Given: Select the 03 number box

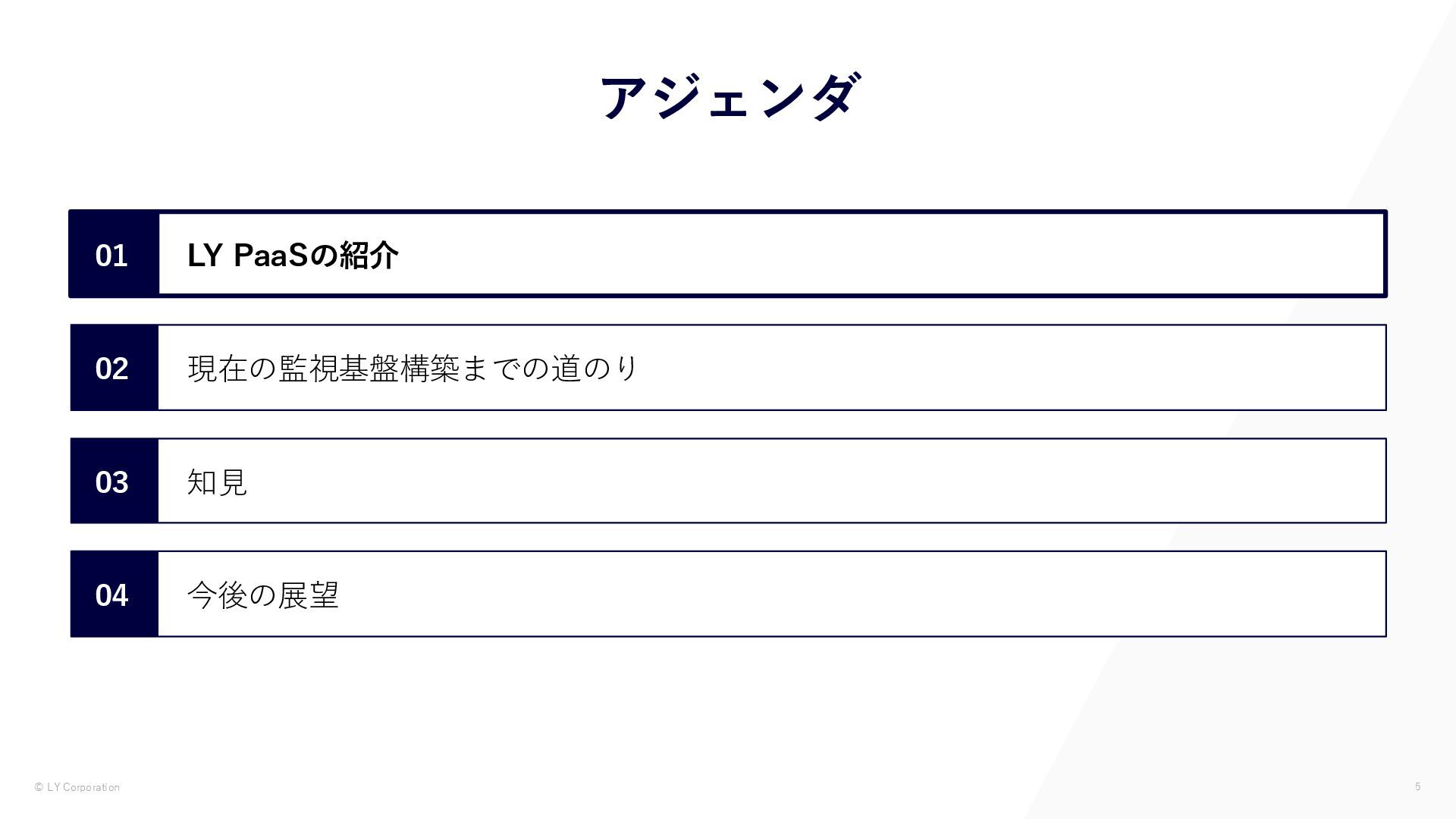Looking at the screenshot, I should tap(114, 481).
